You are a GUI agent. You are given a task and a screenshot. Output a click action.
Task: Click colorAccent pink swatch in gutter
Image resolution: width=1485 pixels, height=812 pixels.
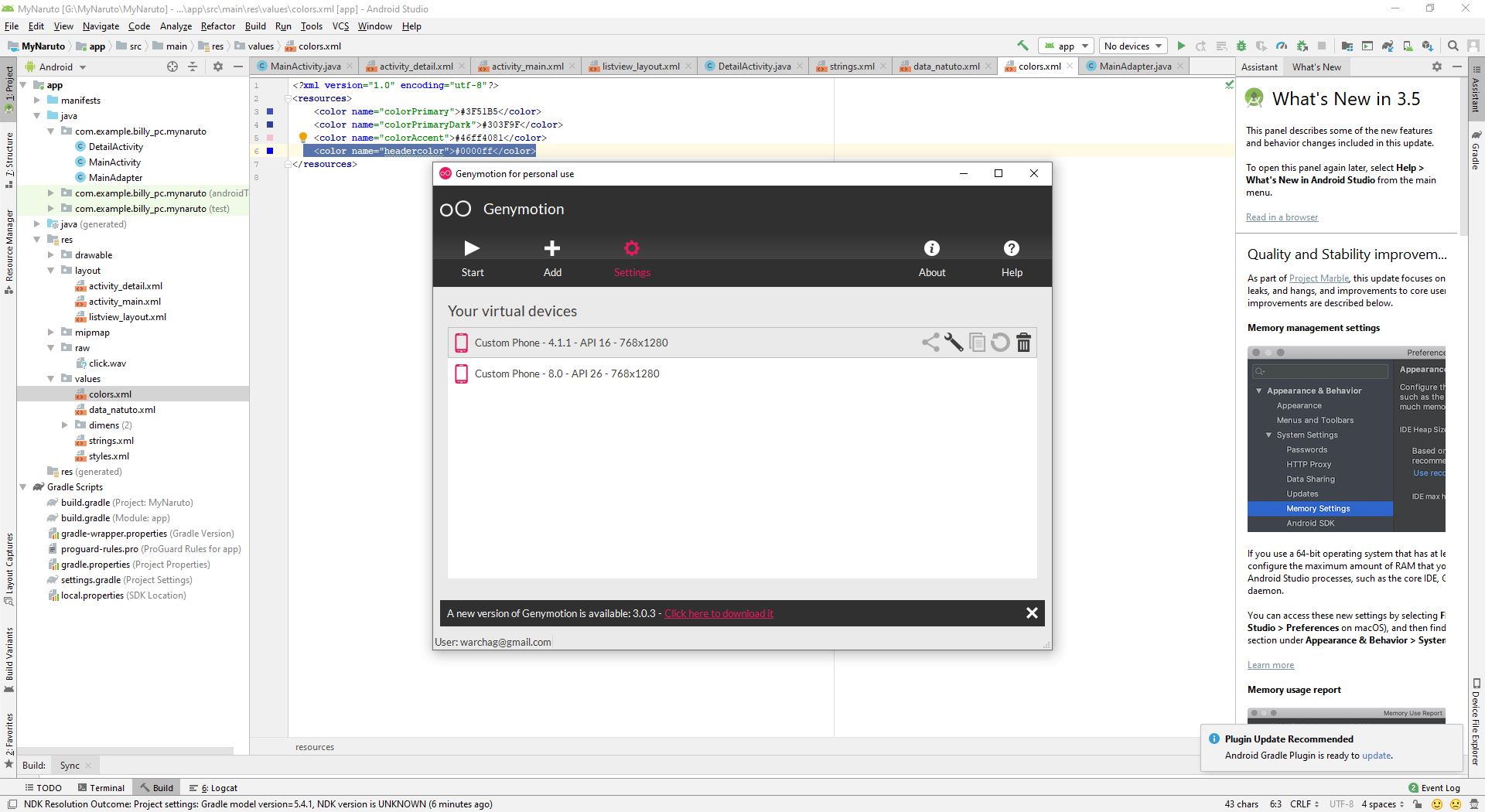coord(270,138)
